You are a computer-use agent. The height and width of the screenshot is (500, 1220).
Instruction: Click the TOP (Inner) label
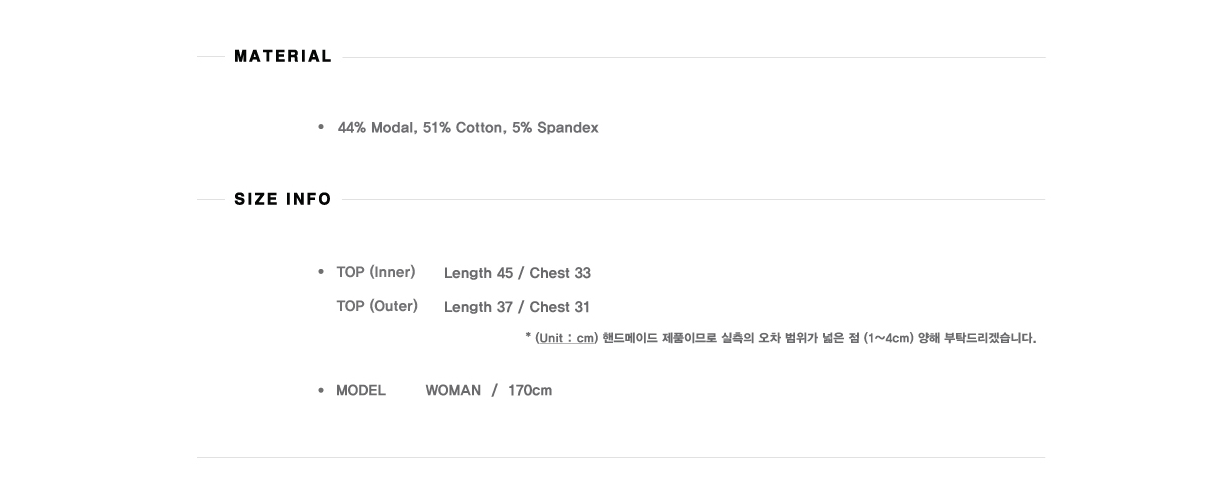point(376,272)
